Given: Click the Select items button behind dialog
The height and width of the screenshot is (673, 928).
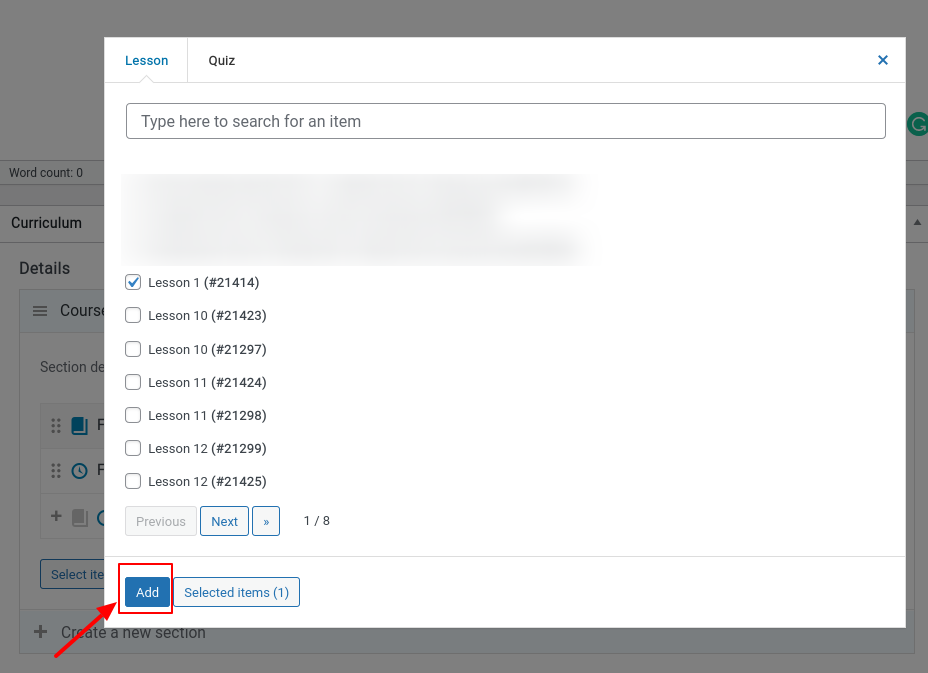Looking at the screenshot, I should pos(72,574).
